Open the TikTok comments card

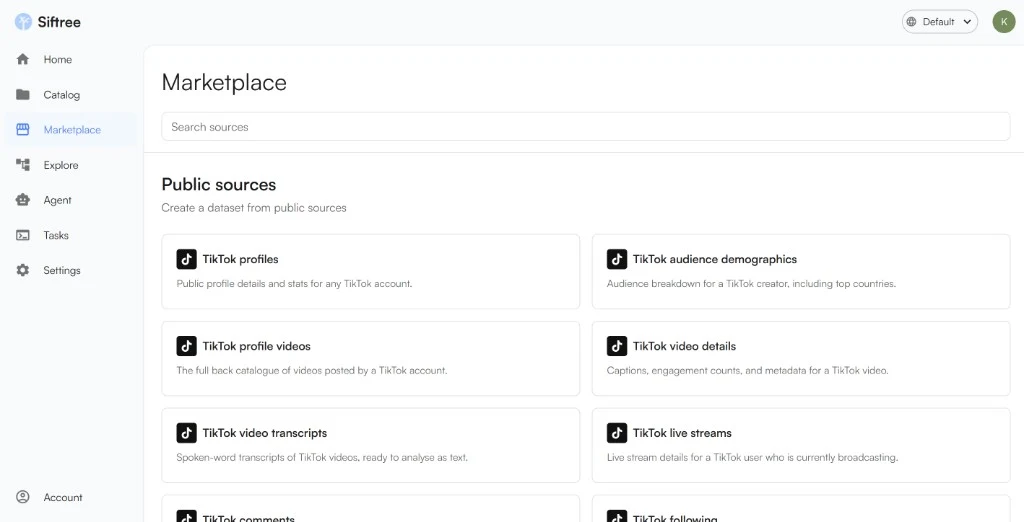pos(371,508)
